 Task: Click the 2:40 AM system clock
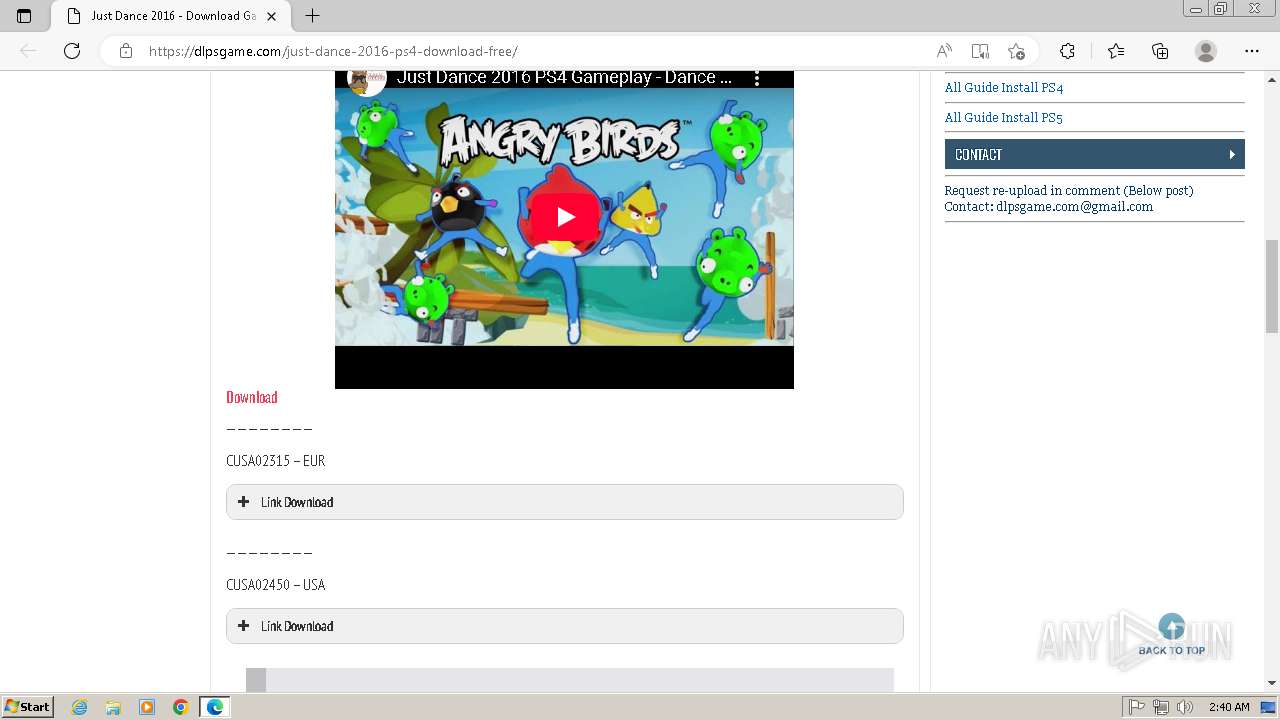[x=1229, y=707]
